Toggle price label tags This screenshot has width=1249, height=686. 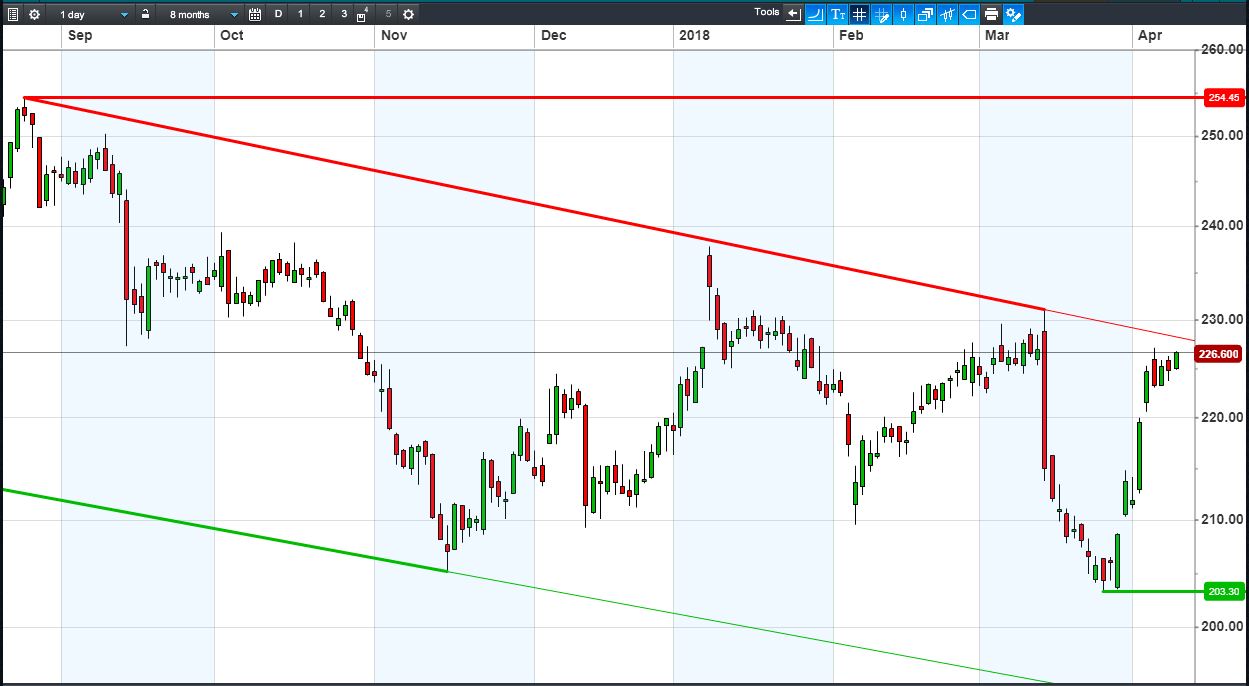(x=969, y=14)
